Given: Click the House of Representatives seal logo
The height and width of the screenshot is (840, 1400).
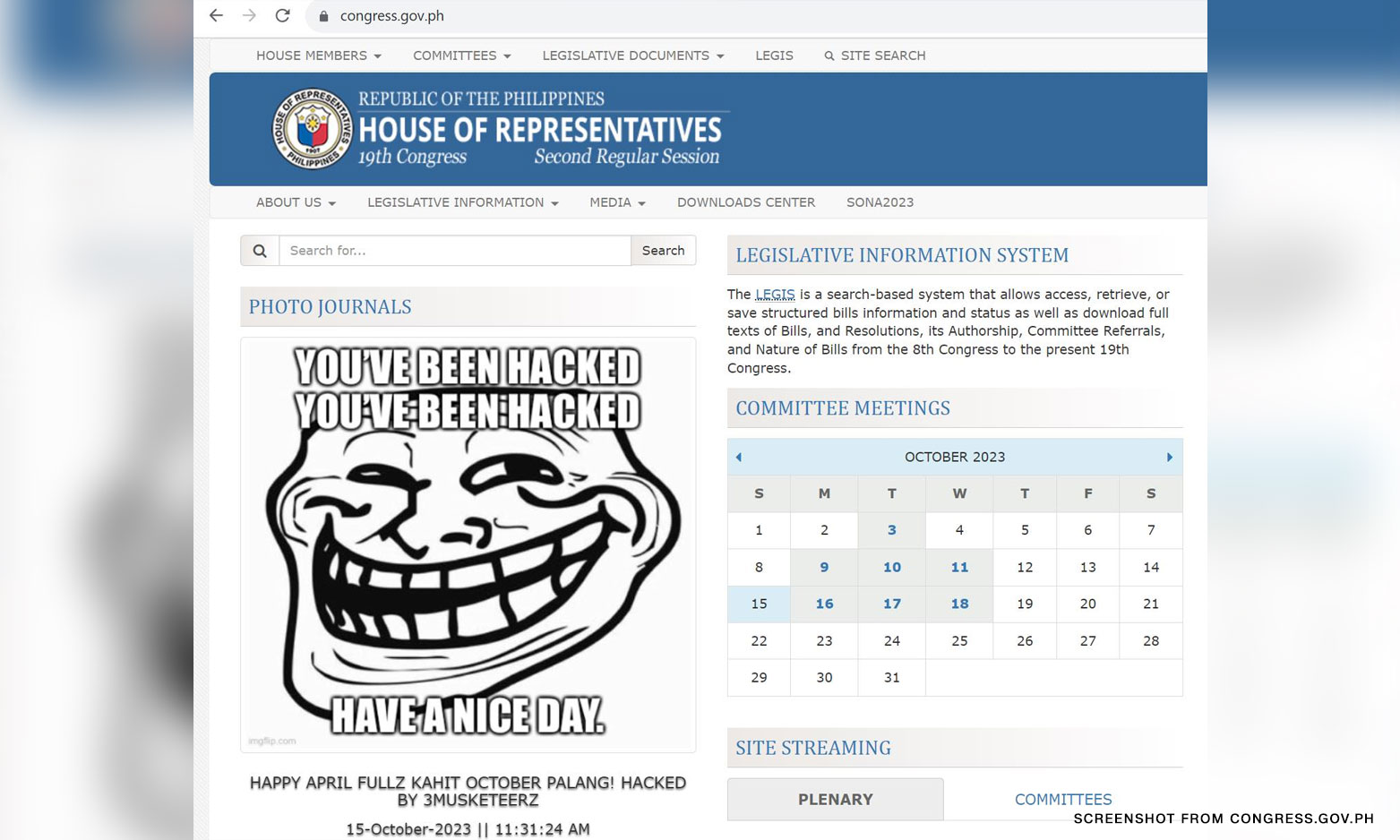Looking at the screenshot, I should [x=312, y=130].
